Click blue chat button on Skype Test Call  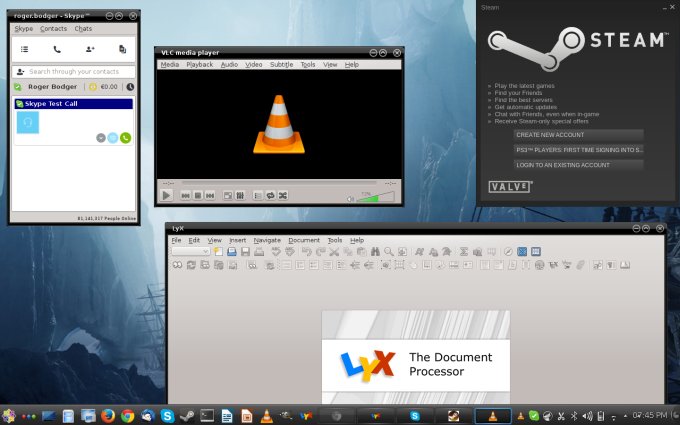[113, 138]
